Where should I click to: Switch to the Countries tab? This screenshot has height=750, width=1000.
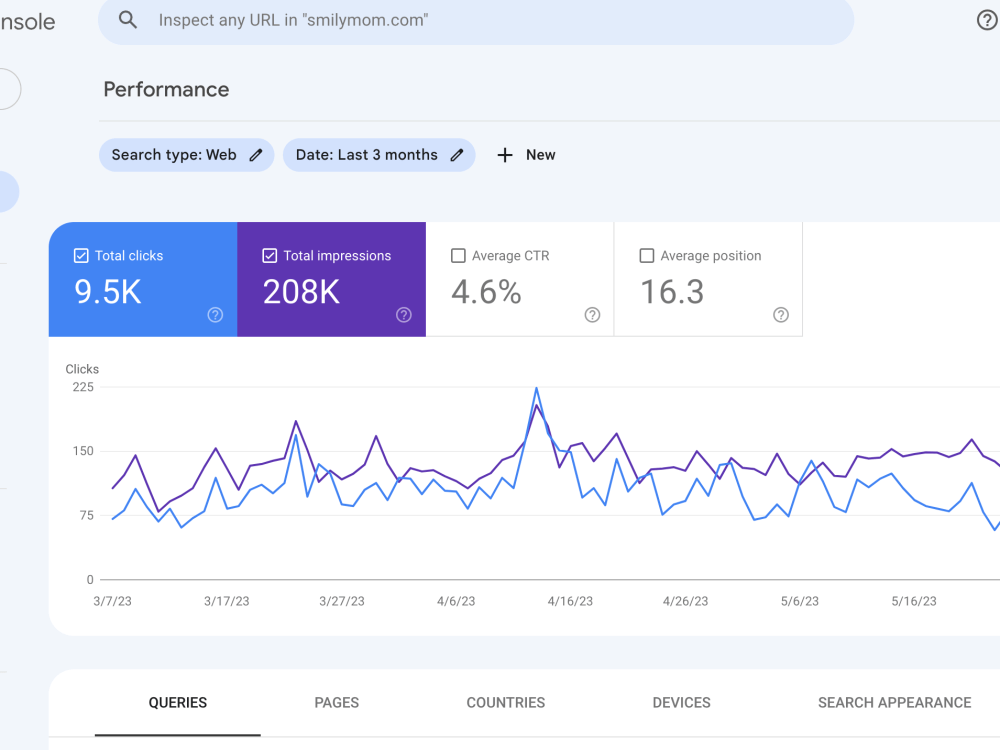[x=506, y=703]
